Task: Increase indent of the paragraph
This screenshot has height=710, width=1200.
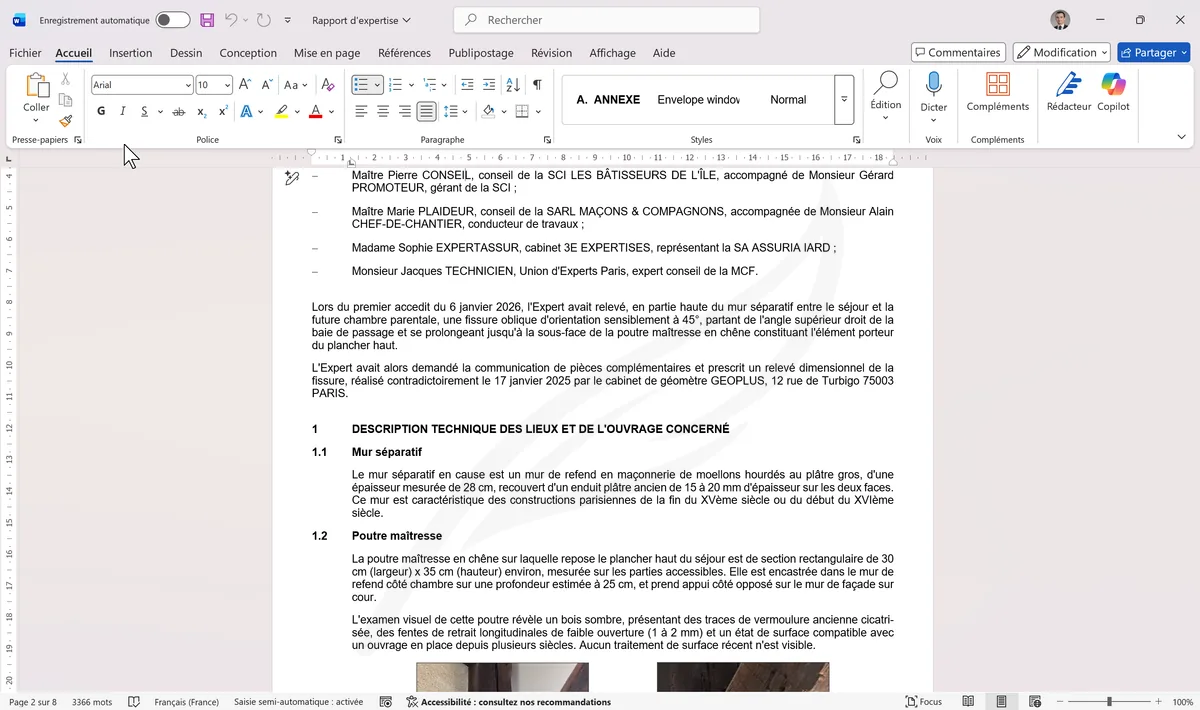Action: [x=487, y=85]
